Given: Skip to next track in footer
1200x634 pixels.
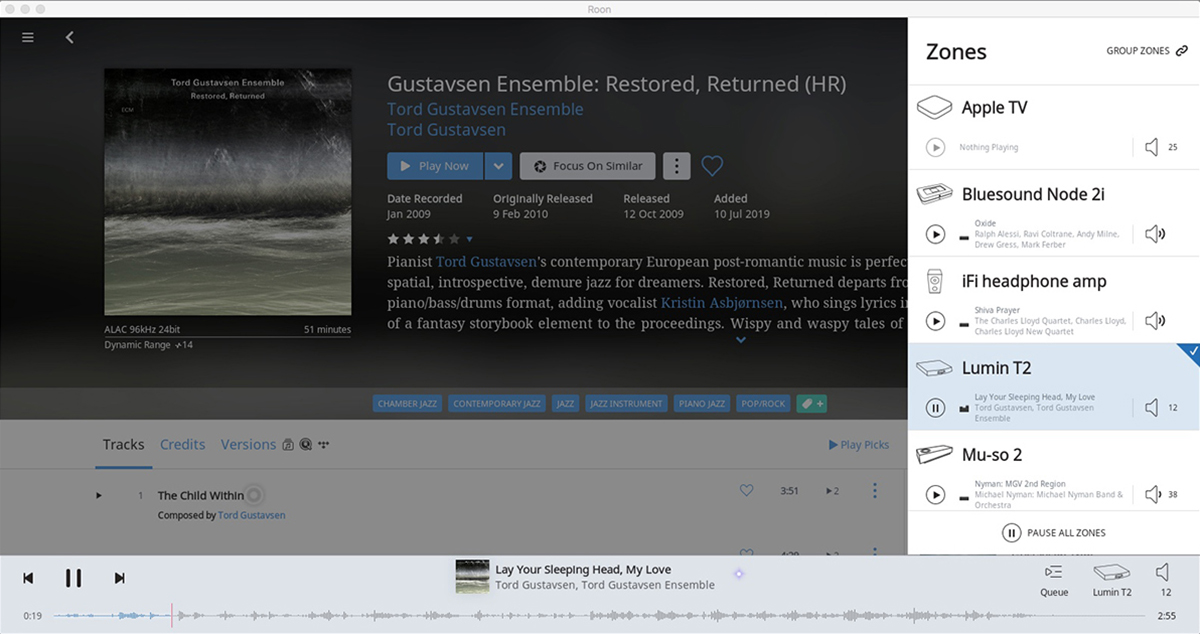Looking at the screenshot, I should (119, 578).
